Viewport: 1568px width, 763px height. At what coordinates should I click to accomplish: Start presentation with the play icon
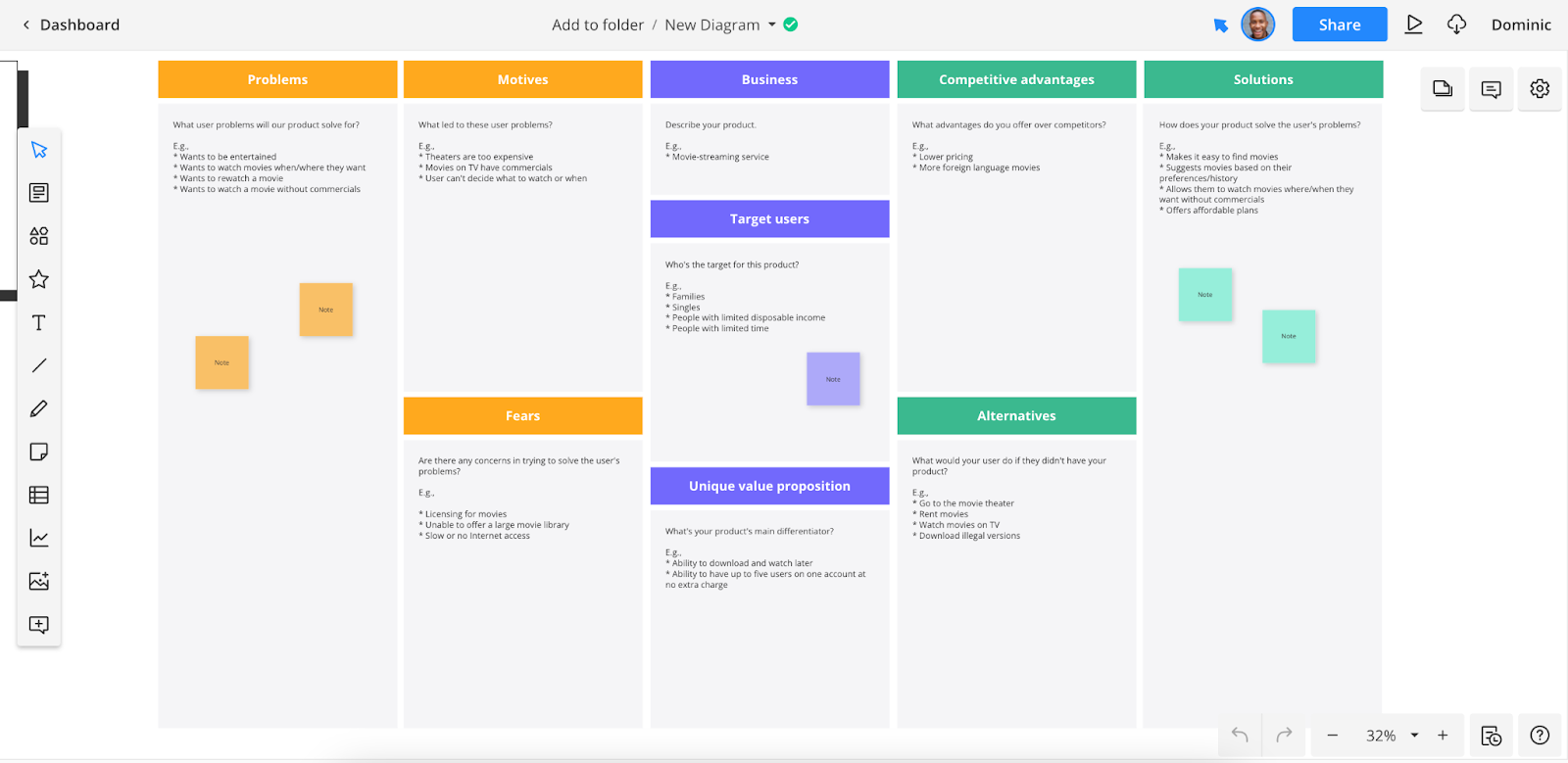[x=1413, y=24]
